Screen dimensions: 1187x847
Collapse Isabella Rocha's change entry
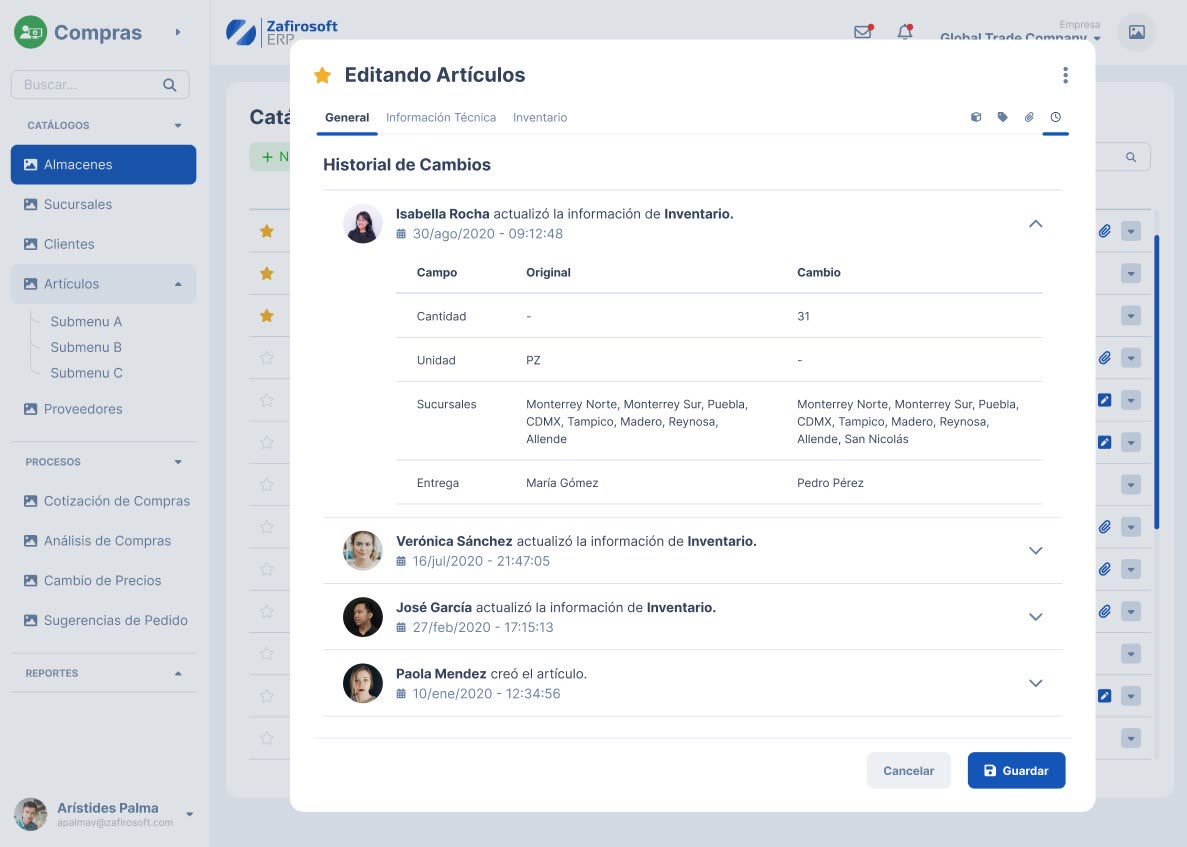click(1036, 223)
